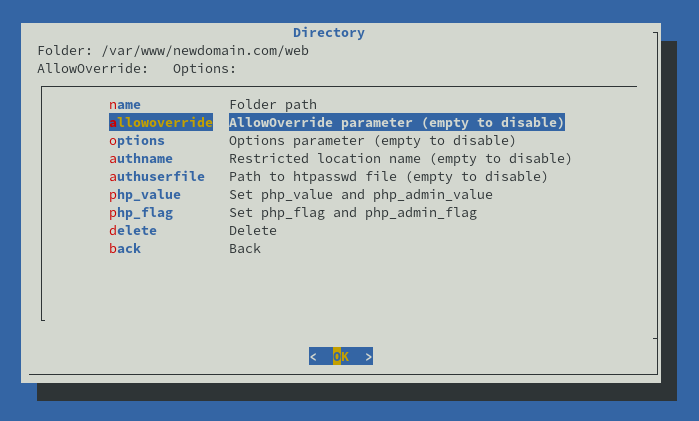Image resolution: width=699 pixels, height=421 pixels.
Task: Click 'Set php_flag and php_admin_flag' text
Action: point(353,212)
